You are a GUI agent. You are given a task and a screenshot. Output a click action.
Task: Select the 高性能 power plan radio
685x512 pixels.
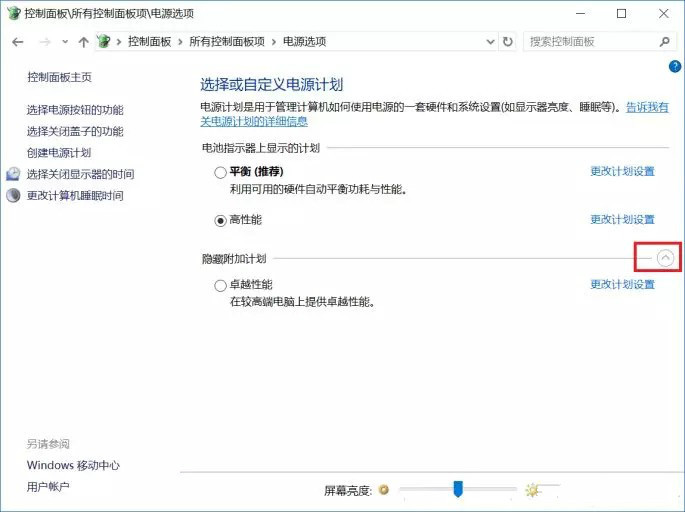220,221
